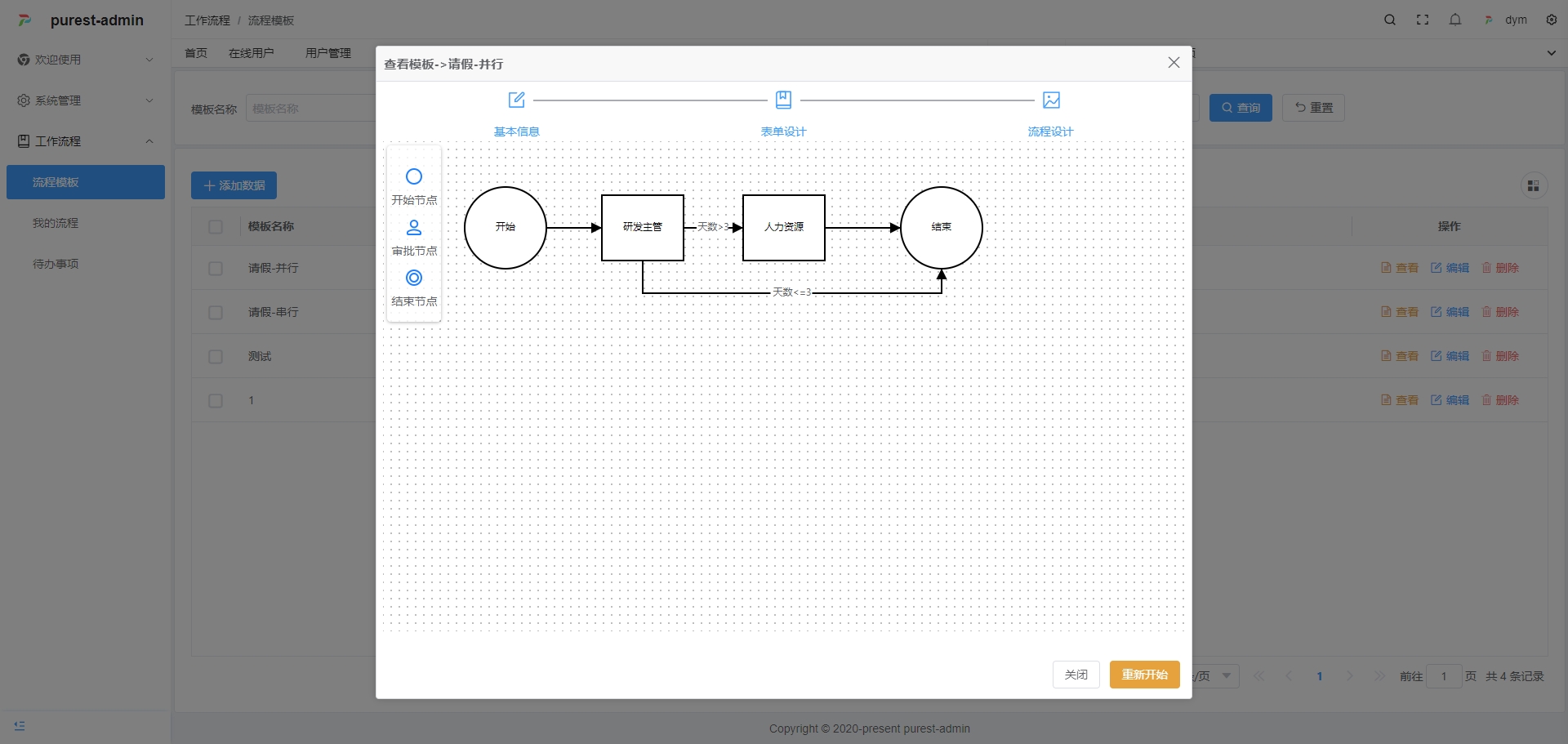Pick the 结束节点 double-circle icon
The image size is (1568, 744).
(414, 278)
